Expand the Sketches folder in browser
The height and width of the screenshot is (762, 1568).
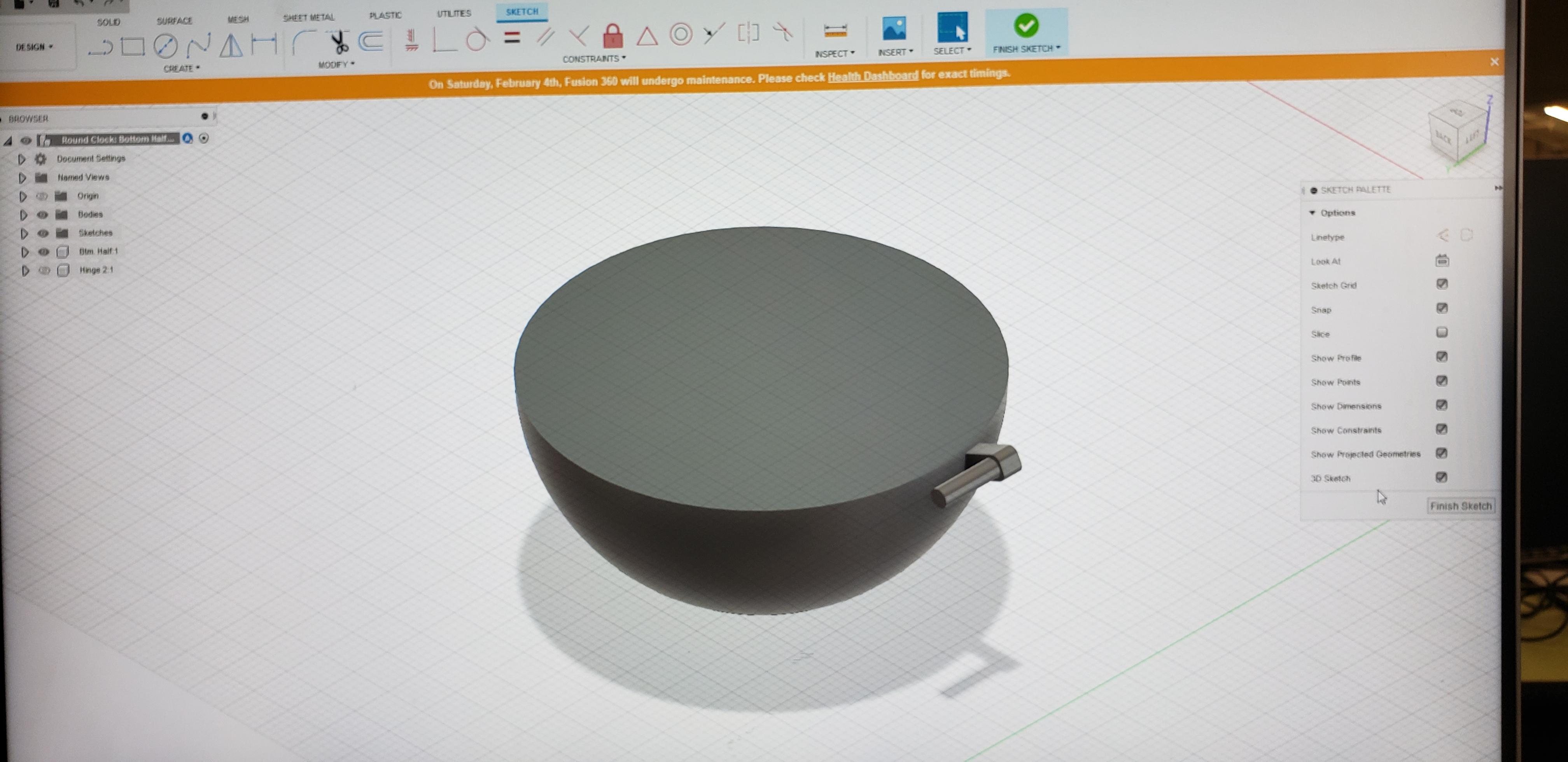tap(24, 233)
